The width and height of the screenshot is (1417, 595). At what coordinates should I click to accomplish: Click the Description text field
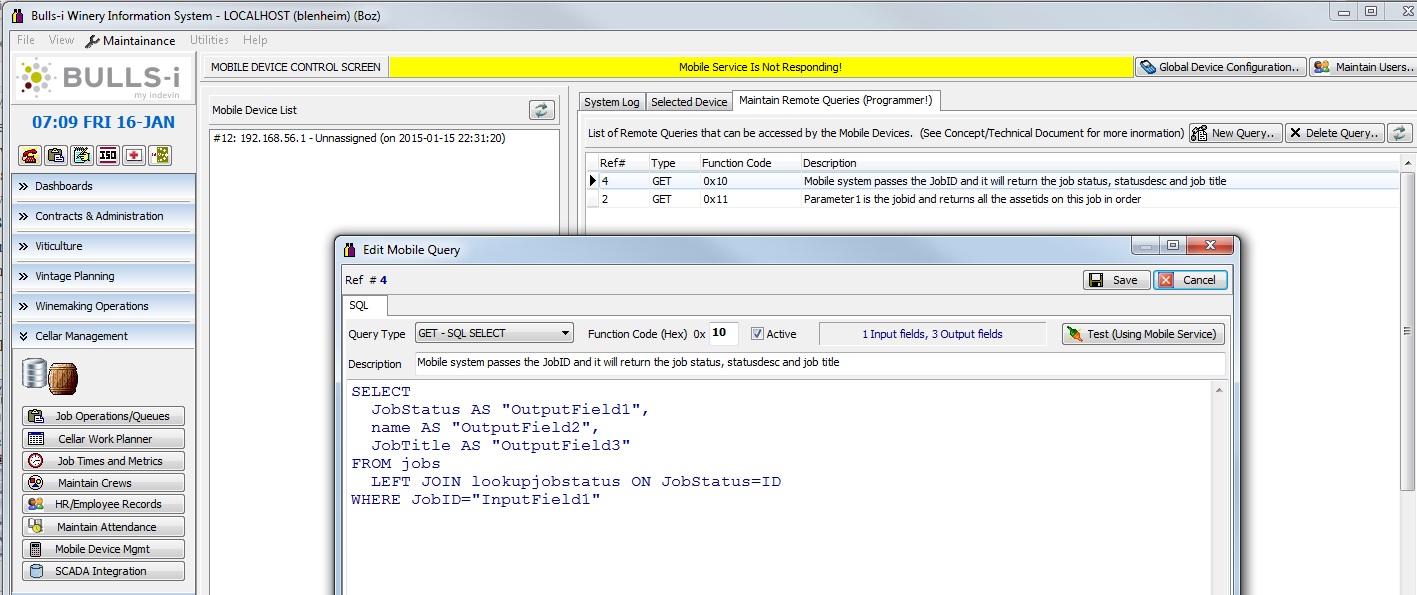(819, 363)
